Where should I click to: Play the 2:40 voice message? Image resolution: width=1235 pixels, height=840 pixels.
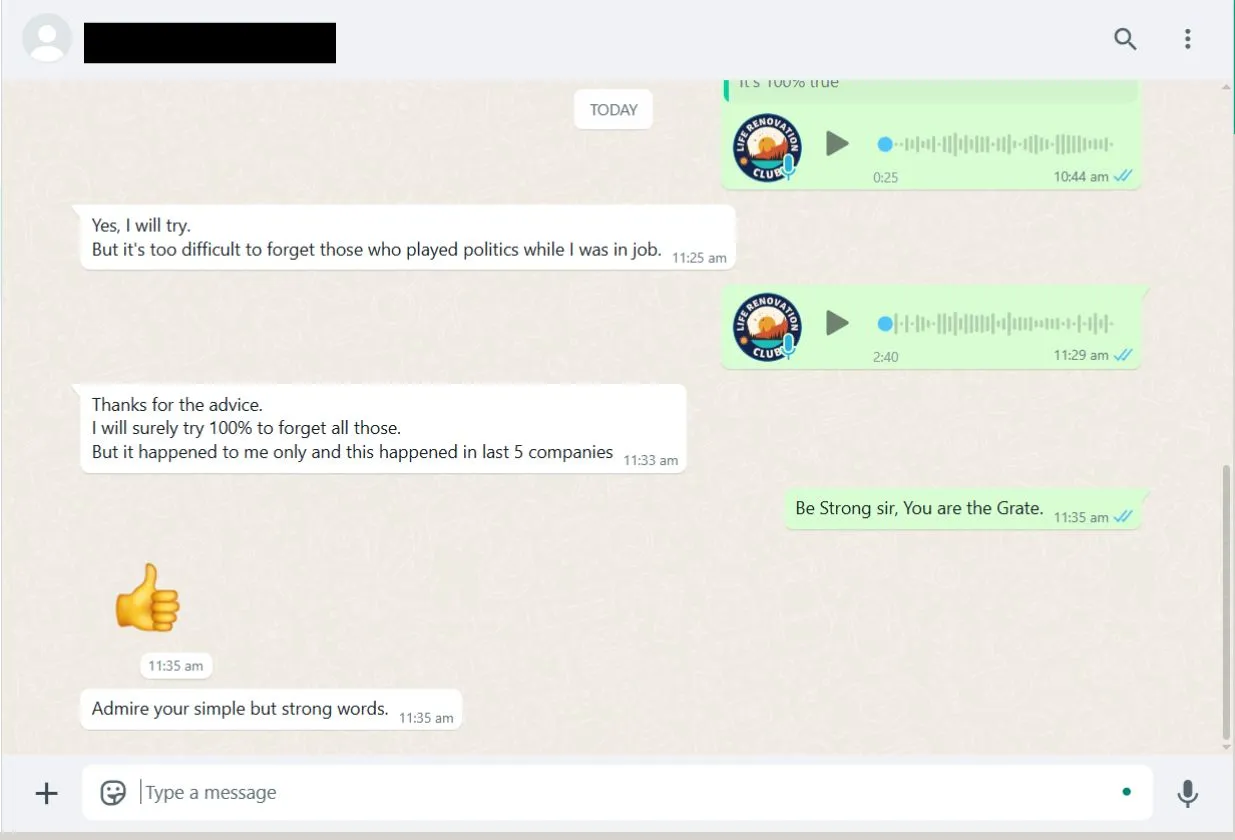[x=837, y=323]
